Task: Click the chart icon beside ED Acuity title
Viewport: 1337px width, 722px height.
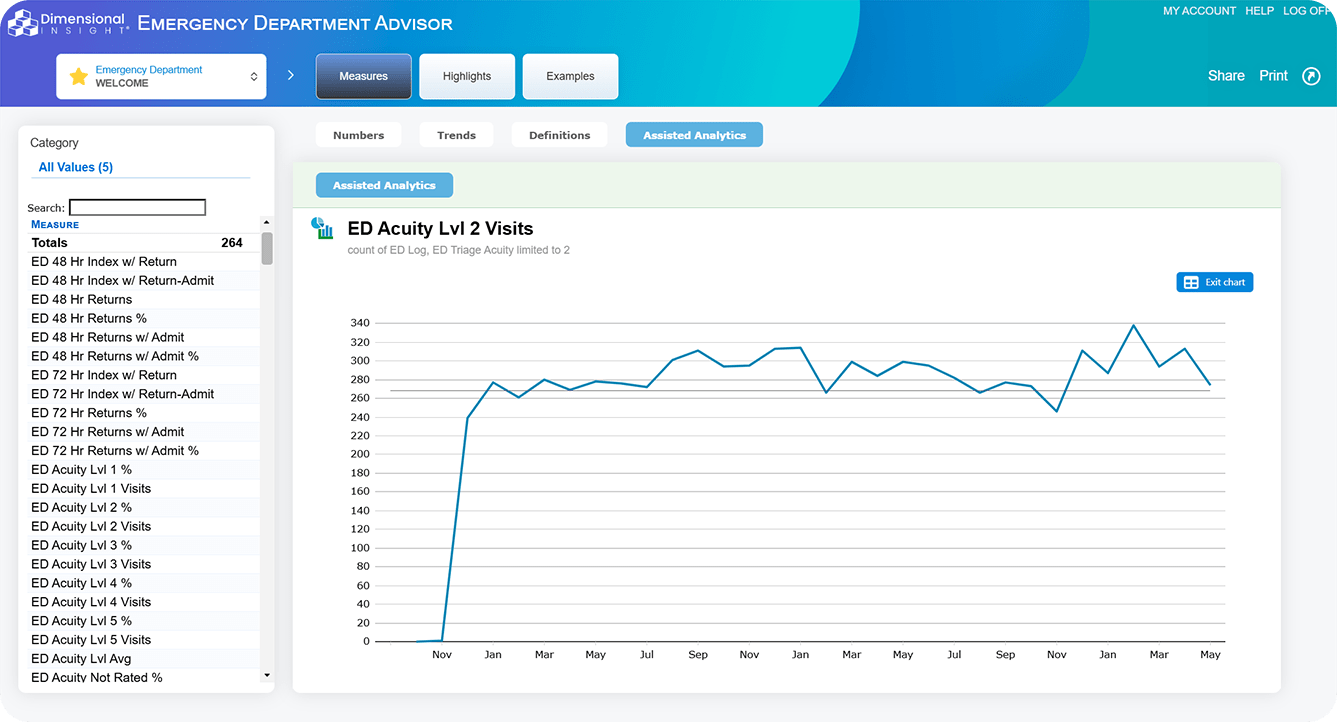Action: point(322,229)
